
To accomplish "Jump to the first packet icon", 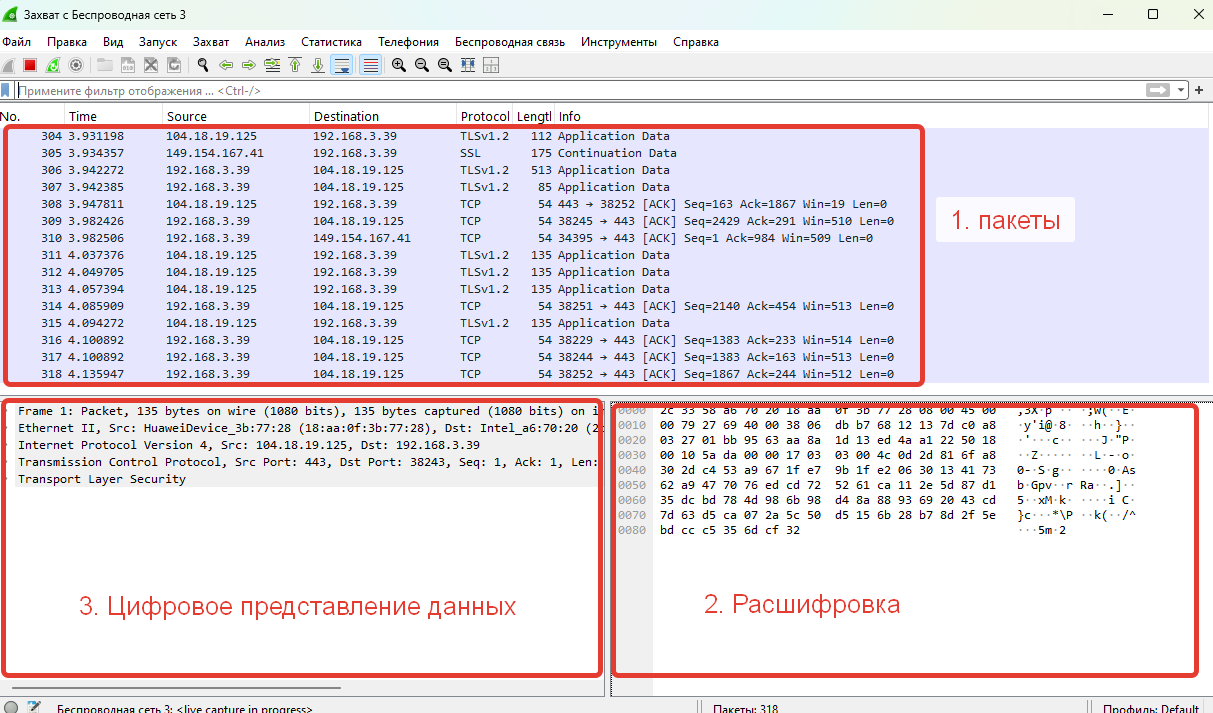I will (x=295, y=65).
